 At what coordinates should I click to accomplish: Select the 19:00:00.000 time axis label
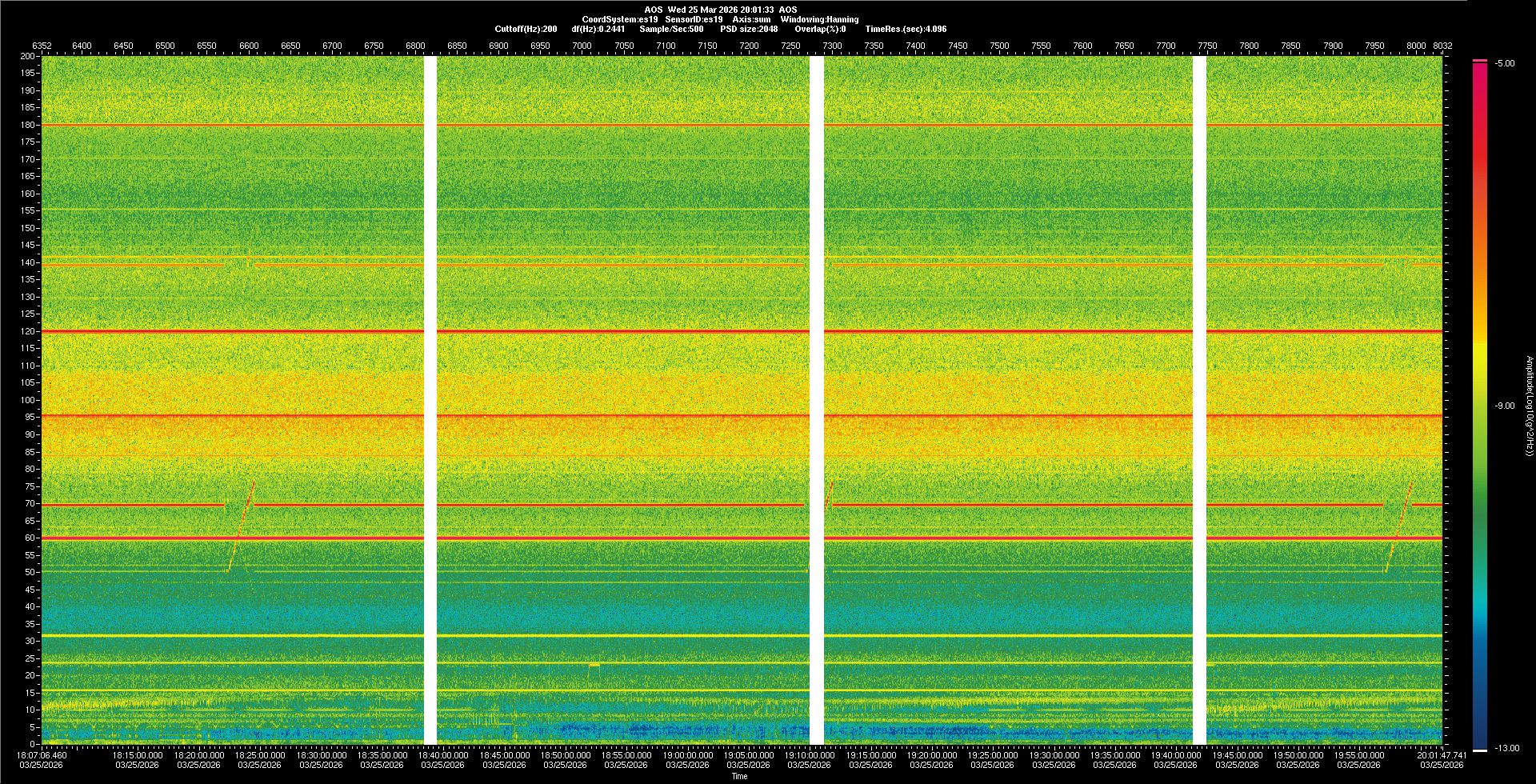click(688, 755)
